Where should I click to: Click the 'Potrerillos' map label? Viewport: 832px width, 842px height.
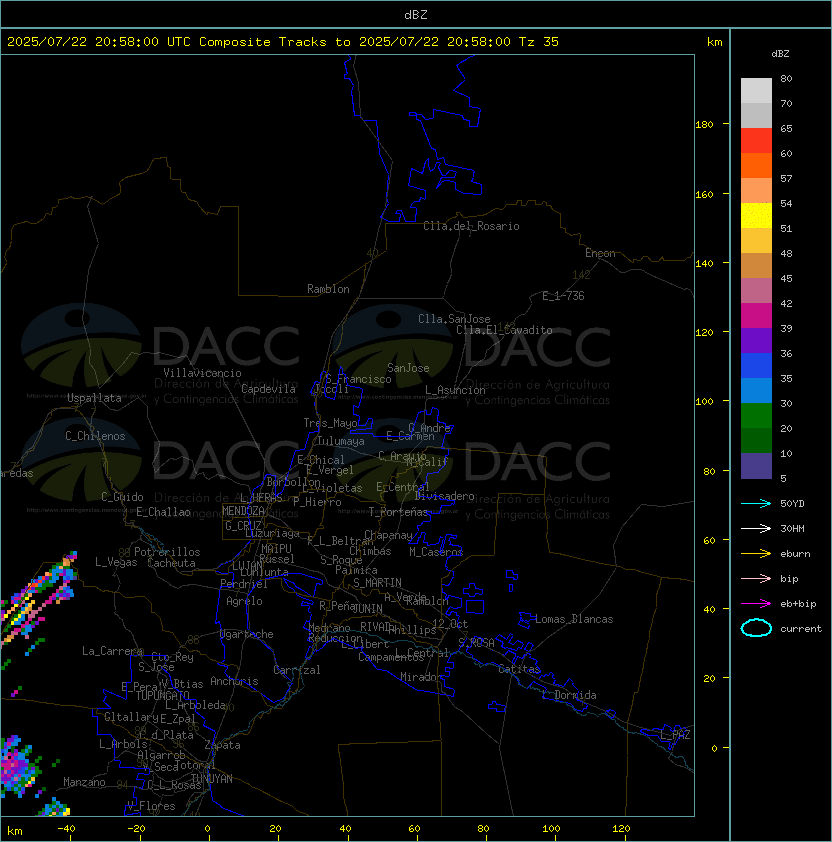point(167,552)
